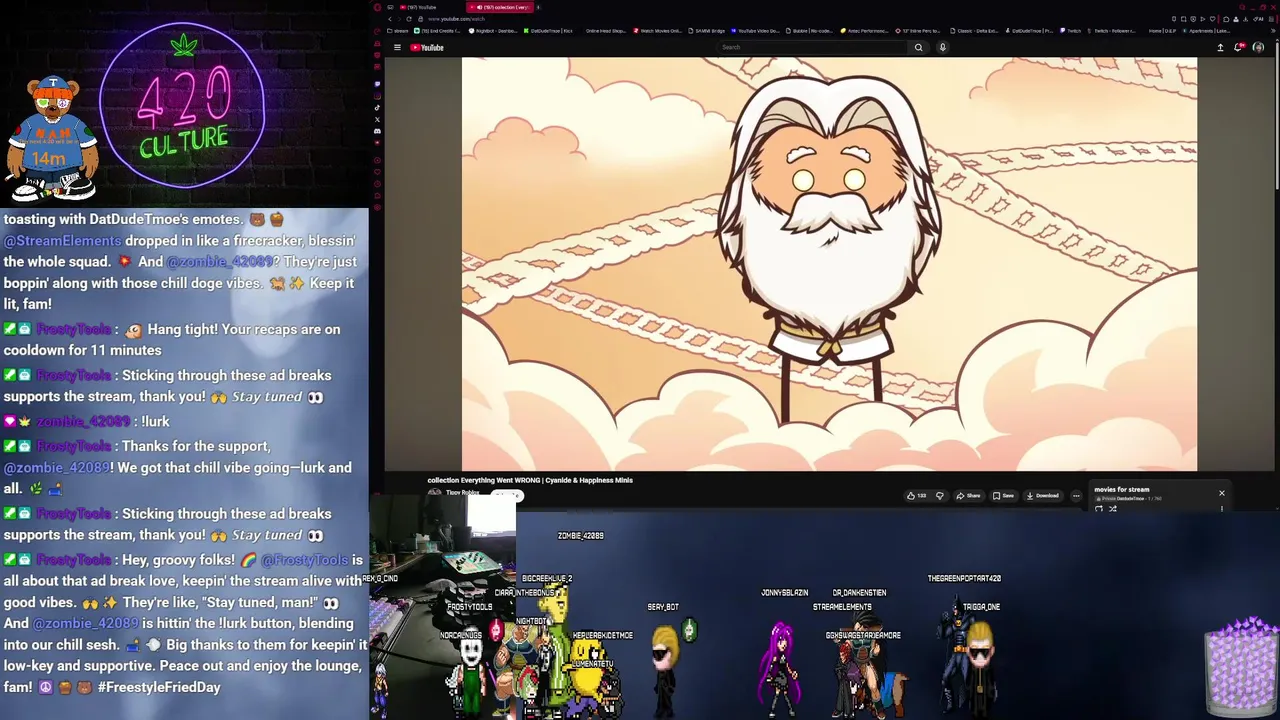Open the Watch Movies Online bookmark
This screenshot has width=1280, height=720.
click(x=658, y=31)
